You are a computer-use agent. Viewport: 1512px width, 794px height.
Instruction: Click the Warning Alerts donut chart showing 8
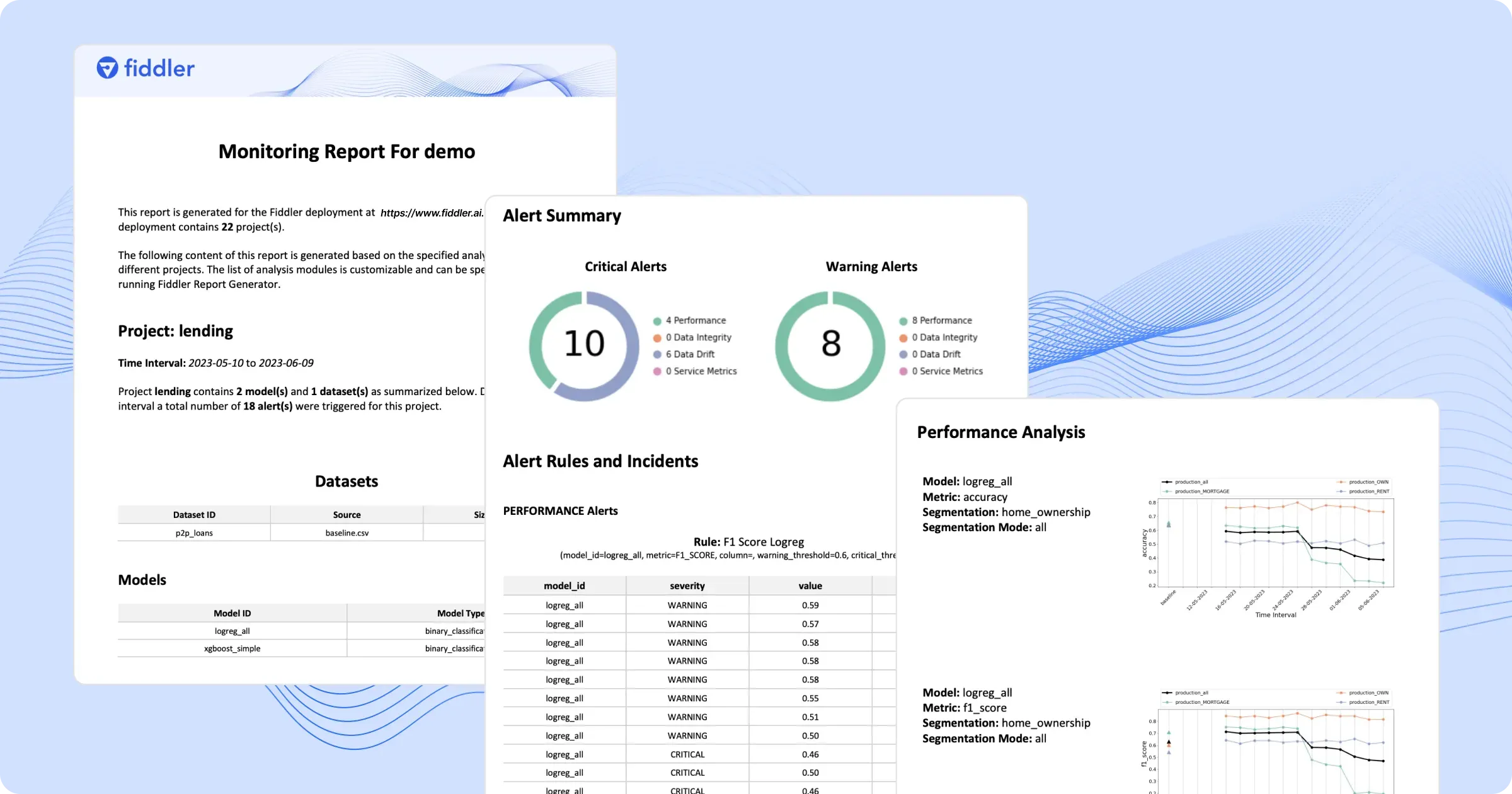tap(830, 345)
